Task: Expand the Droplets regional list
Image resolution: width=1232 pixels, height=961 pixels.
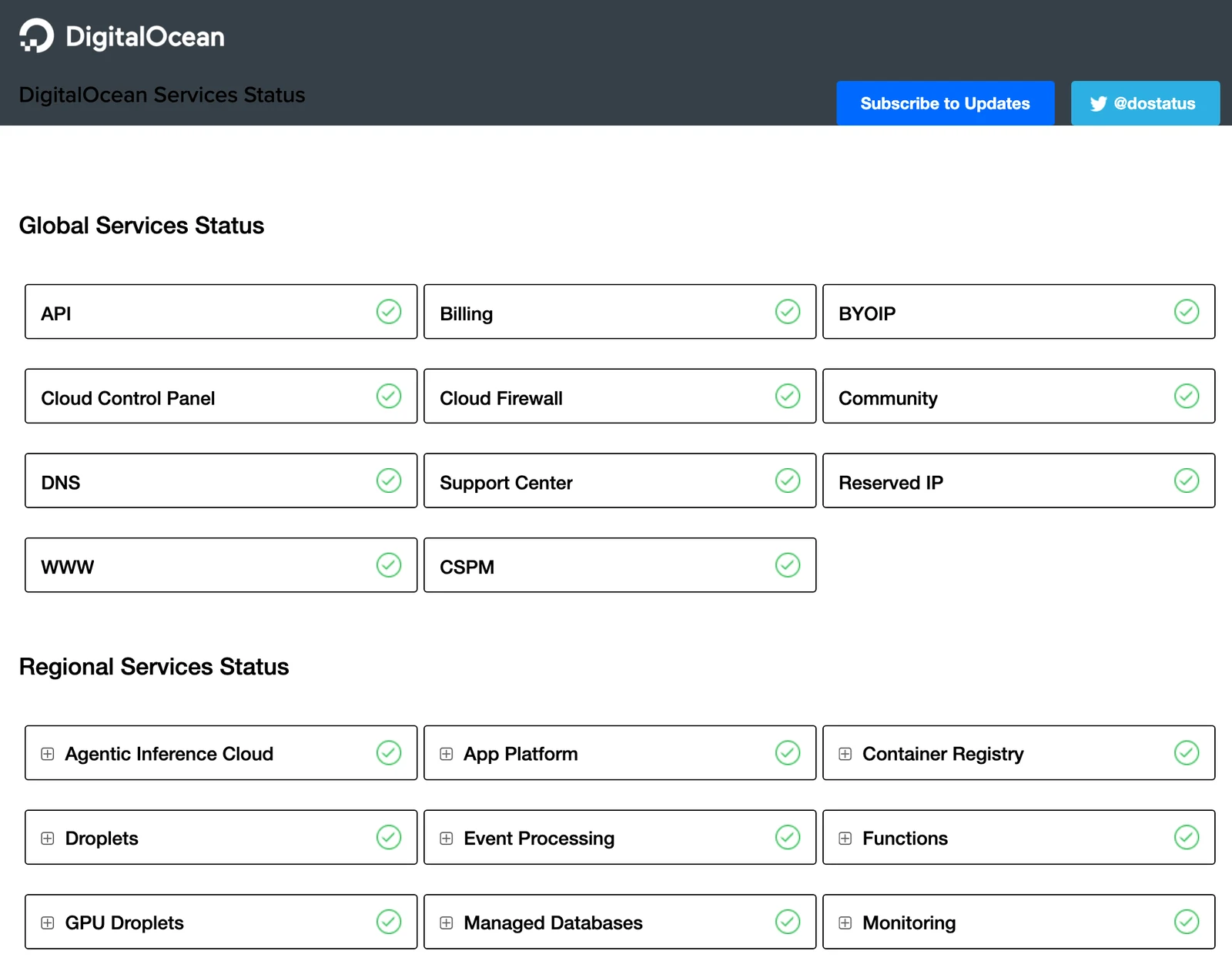Action: click(x=48, y=839)
